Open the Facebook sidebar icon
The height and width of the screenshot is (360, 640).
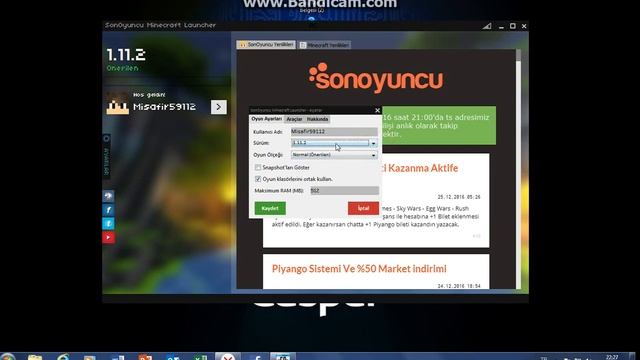108,210
